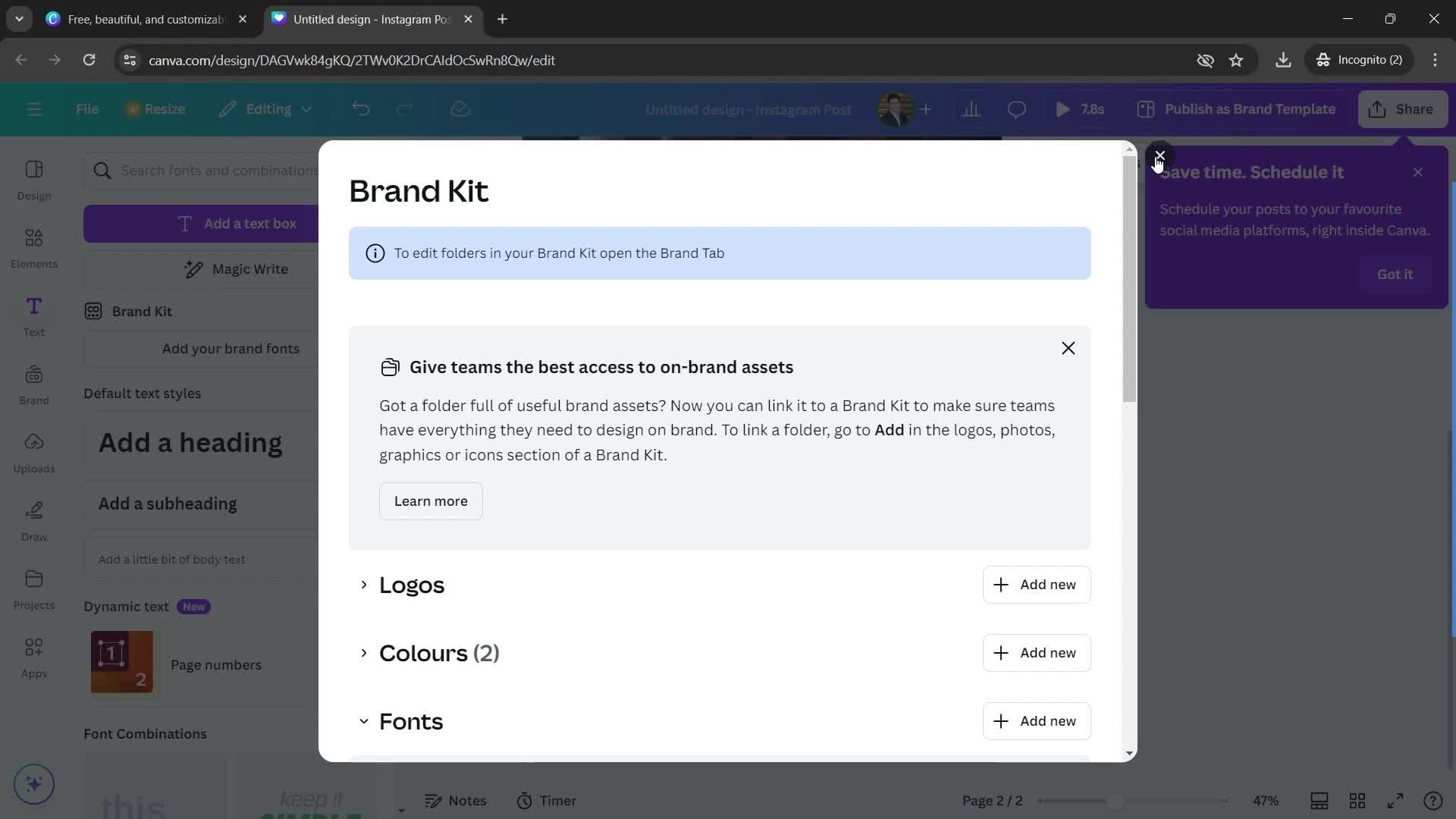This screenshot has height=819, width=1456.
Task: Dismiss the brand assets promo card
Action: coord(1067,348)
